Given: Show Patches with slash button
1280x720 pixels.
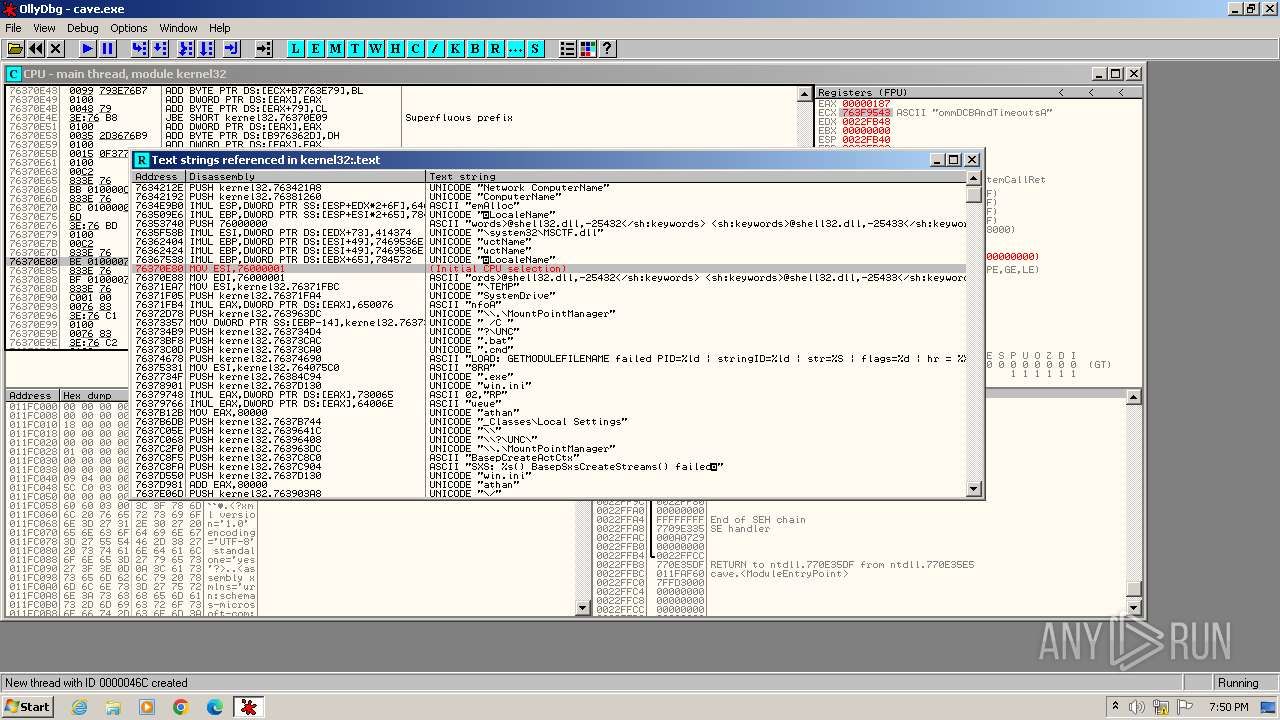Looking at the screenshot, I should (436, 48).
